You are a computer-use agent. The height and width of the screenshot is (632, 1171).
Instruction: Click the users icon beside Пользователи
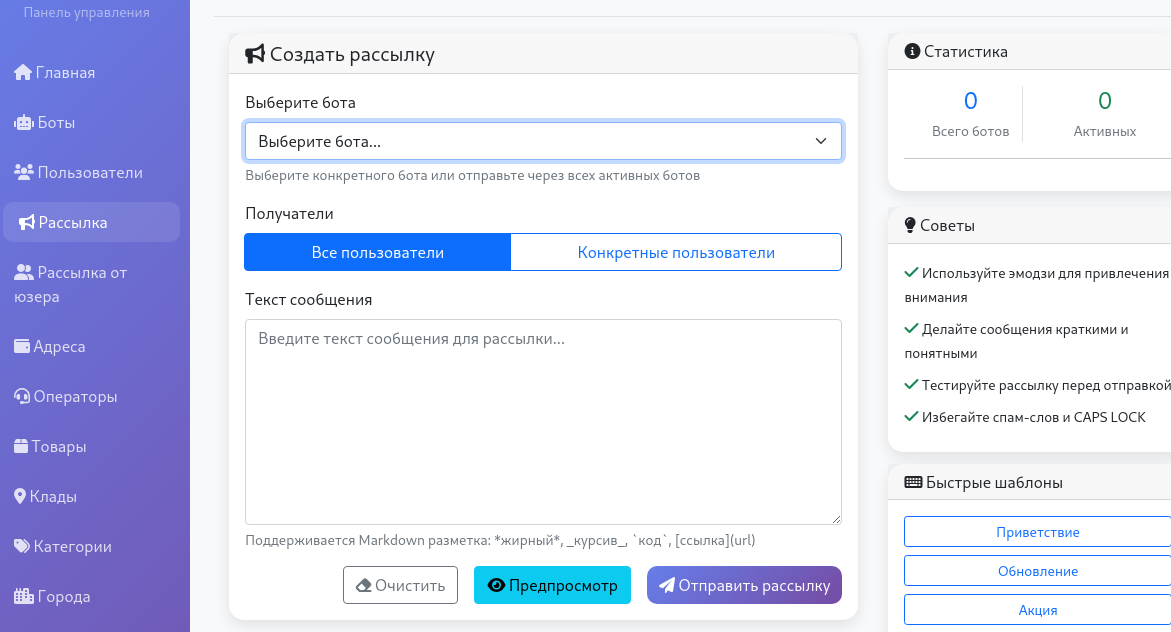click(24, 172)
